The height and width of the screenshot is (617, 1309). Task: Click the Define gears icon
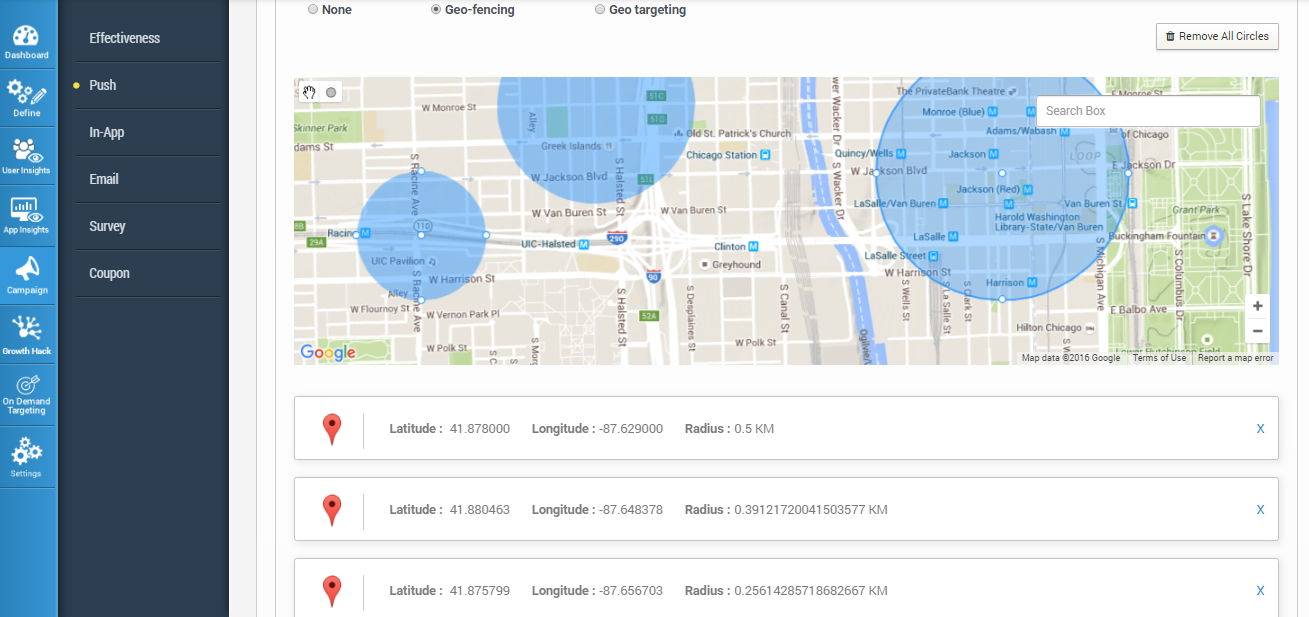point(27,98)
